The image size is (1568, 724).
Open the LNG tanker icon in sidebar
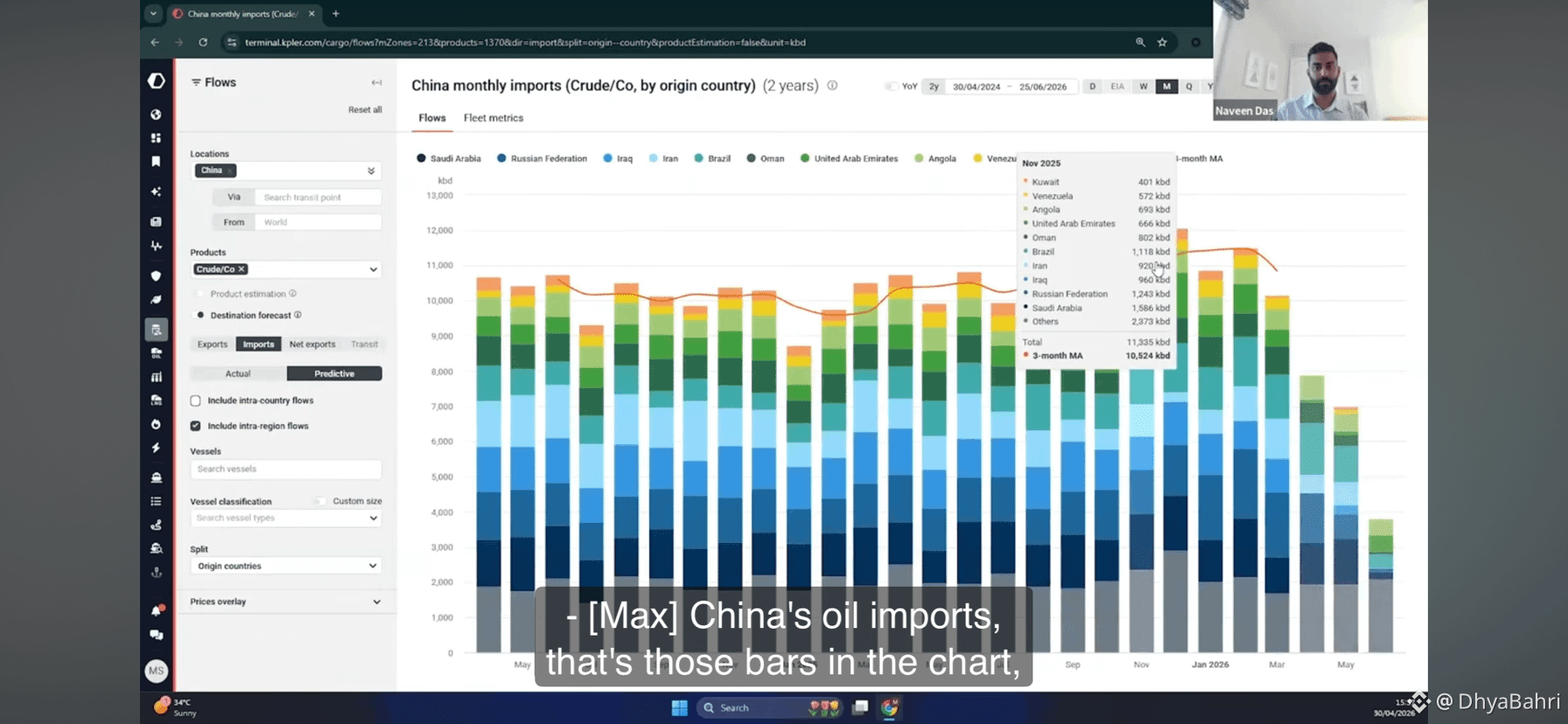(156, 400)
